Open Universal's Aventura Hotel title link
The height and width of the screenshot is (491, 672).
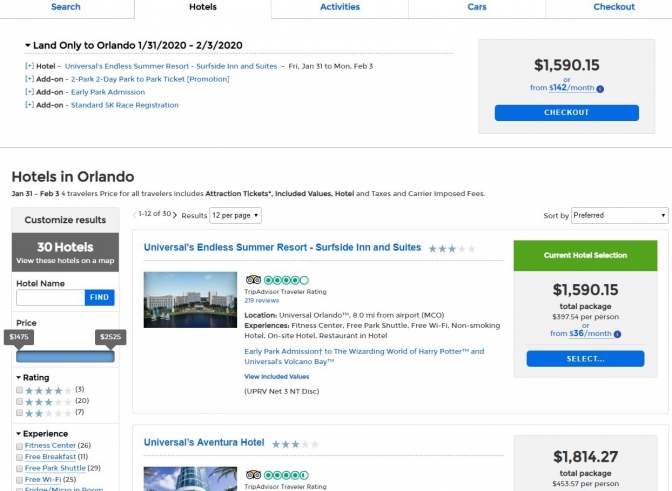pos(204,443)
